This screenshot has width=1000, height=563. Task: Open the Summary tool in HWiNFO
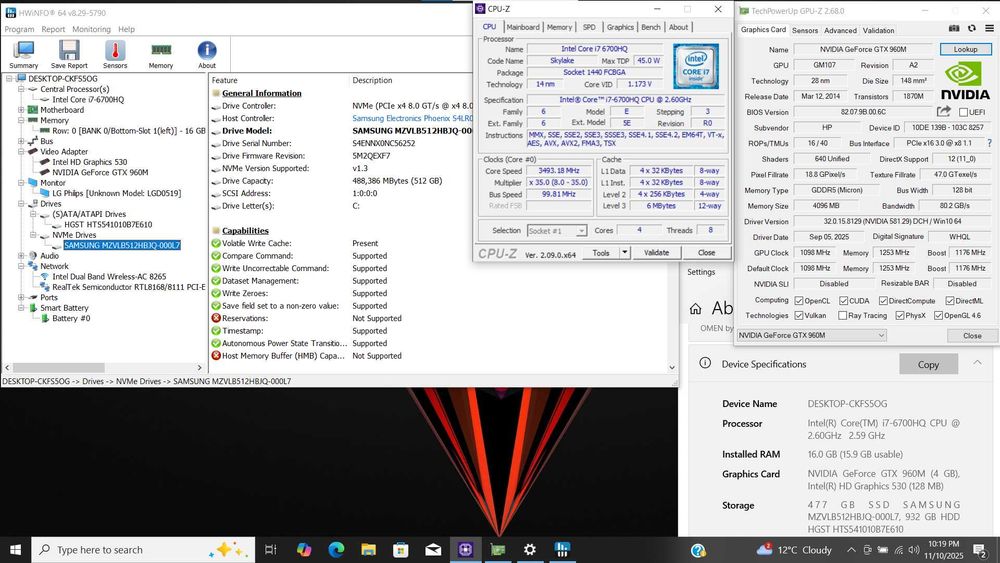click(24, 54)
